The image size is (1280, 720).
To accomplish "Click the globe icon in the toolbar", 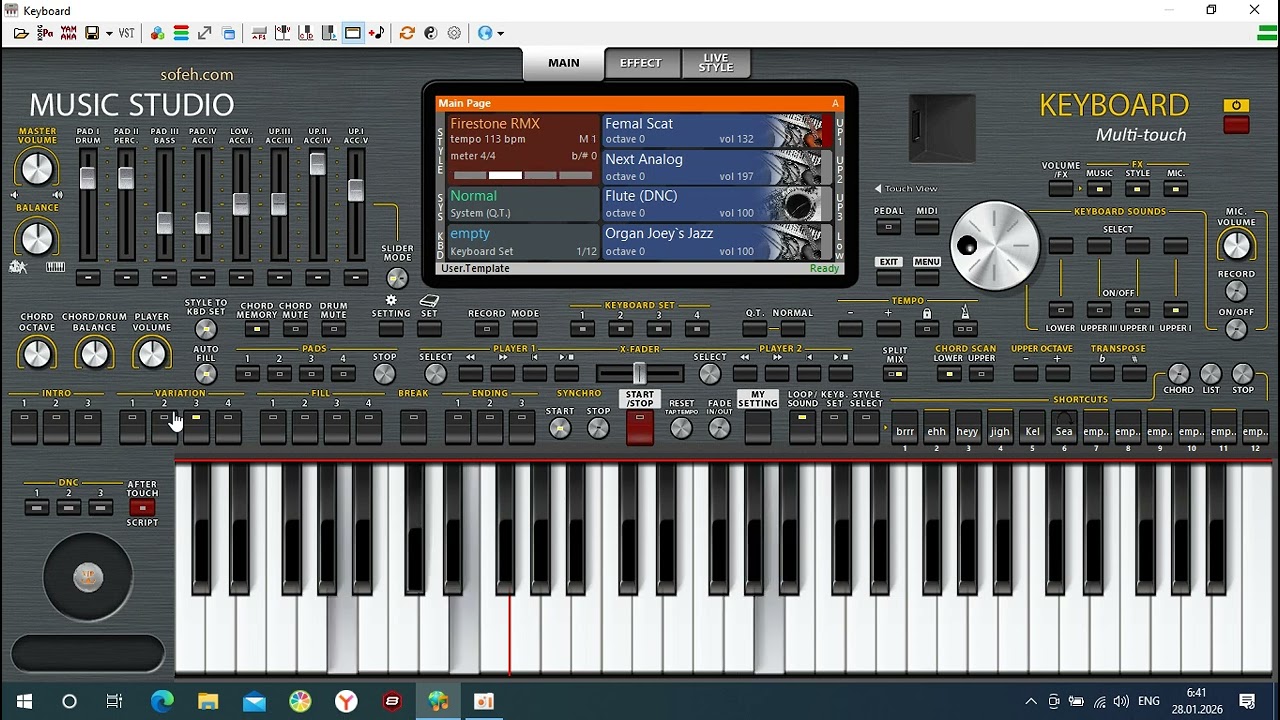I will coord(485,33).
